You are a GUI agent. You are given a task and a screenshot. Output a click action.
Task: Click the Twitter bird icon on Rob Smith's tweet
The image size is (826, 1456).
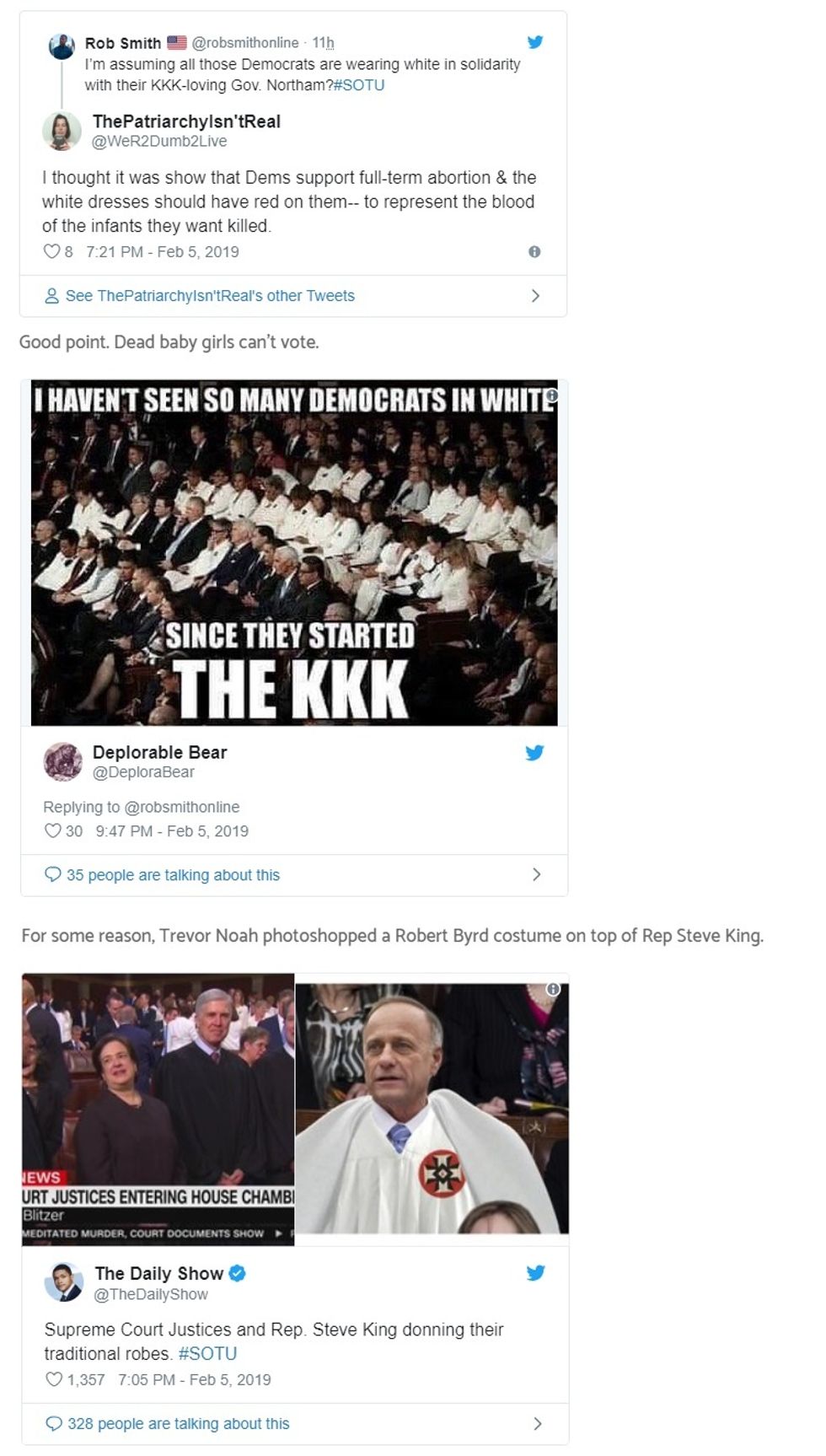click(x=535, y=41)
